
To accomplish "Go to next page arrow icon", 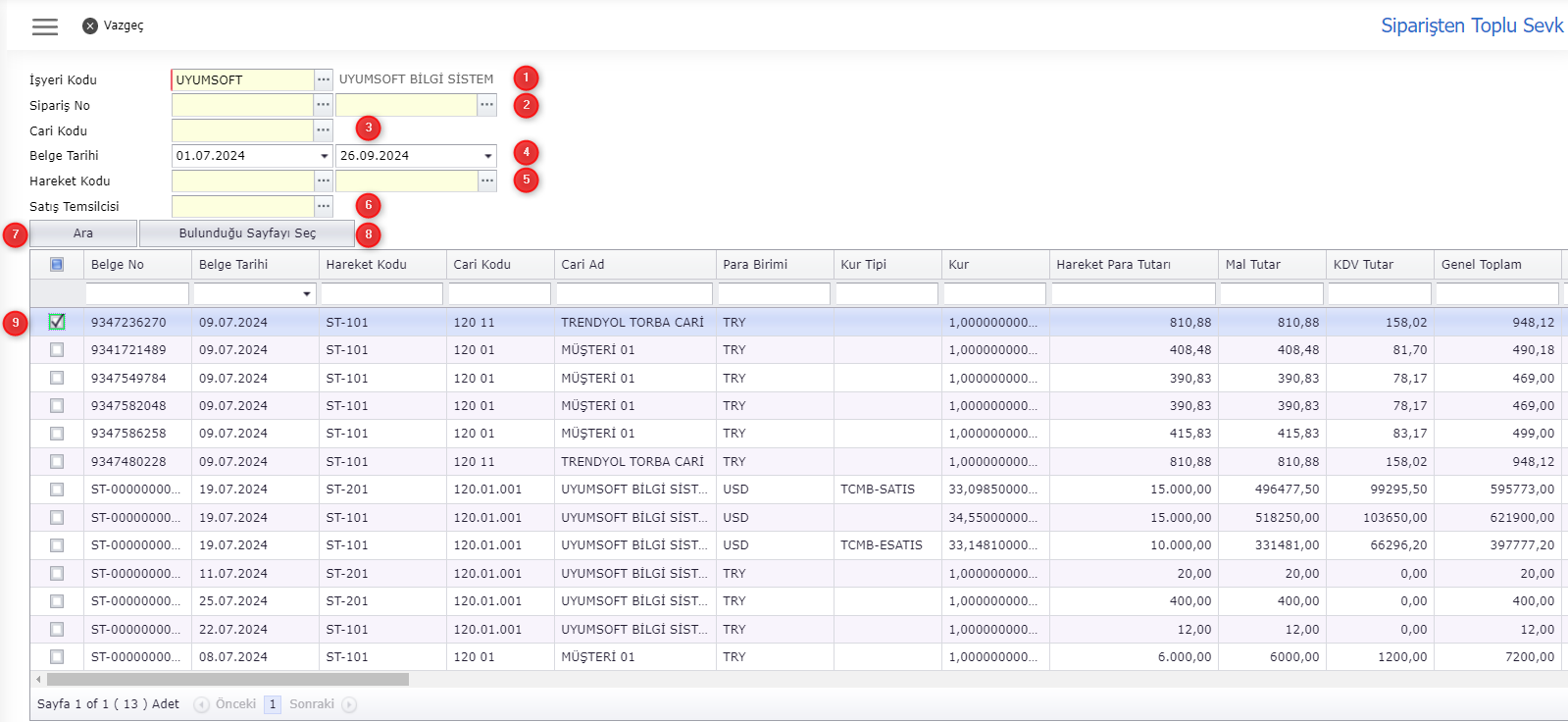I will pos(349,704).
